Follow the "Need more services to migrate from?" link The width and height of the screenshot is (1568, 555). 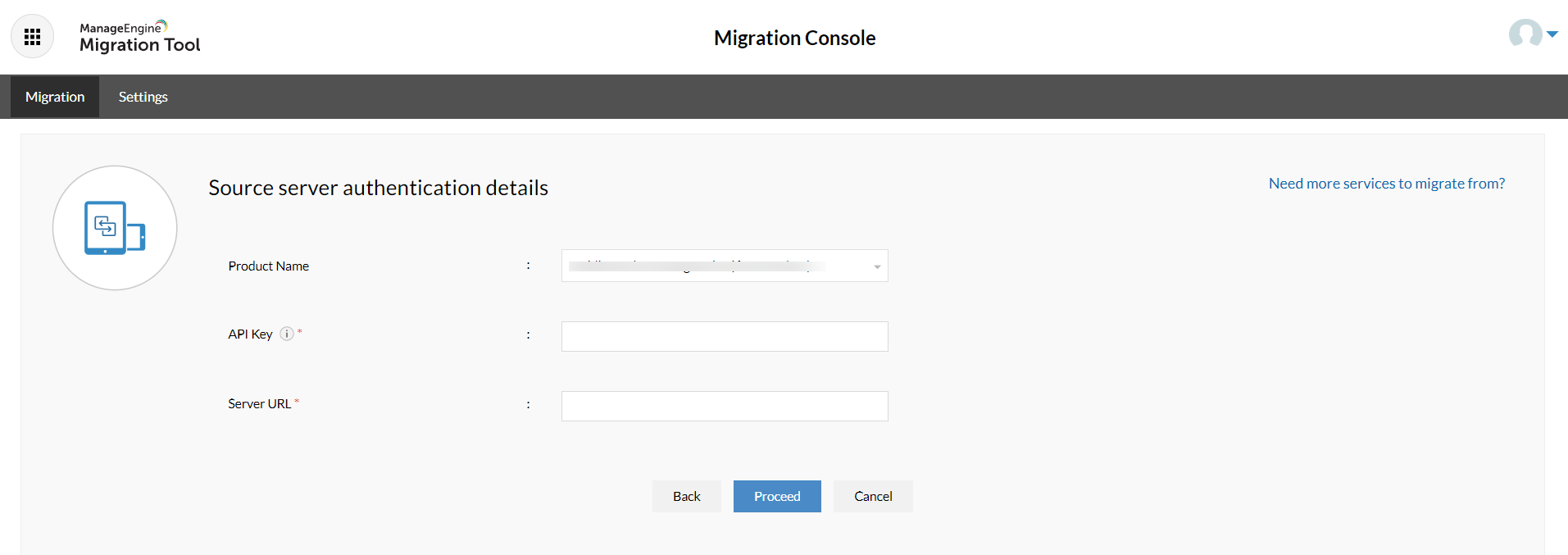(1386, 184)
